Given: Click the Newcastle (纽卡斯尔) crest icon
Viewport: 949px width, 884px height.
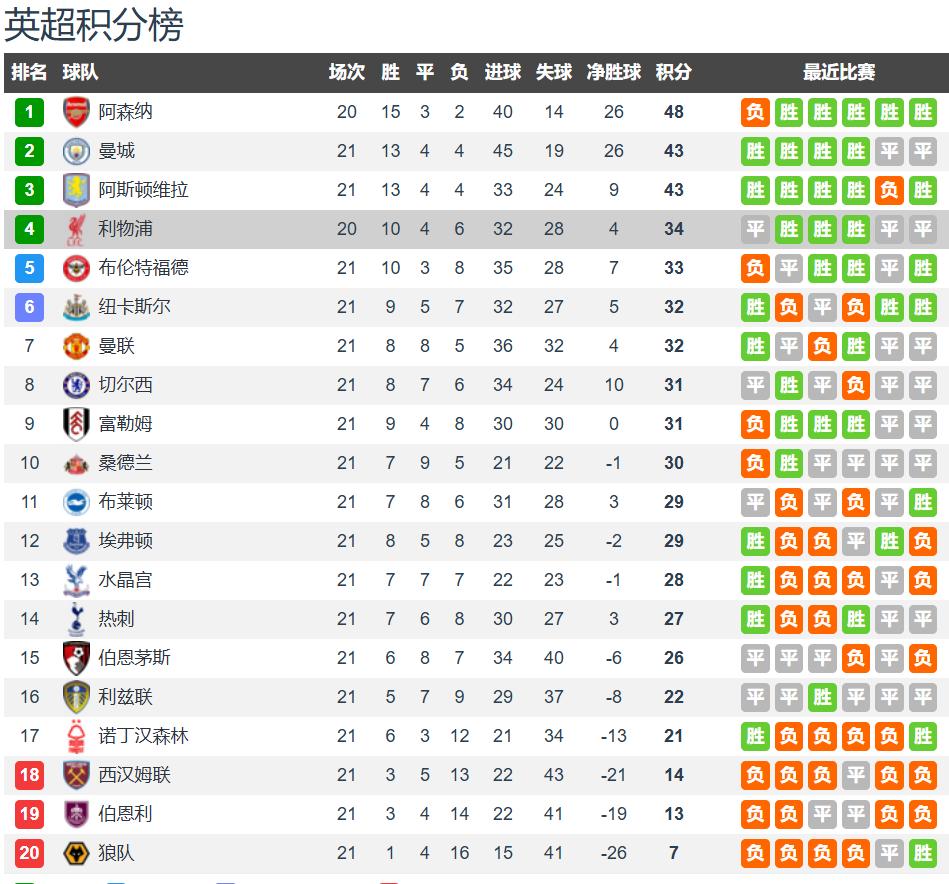Looking at the screenshot, I should (76, 307).
